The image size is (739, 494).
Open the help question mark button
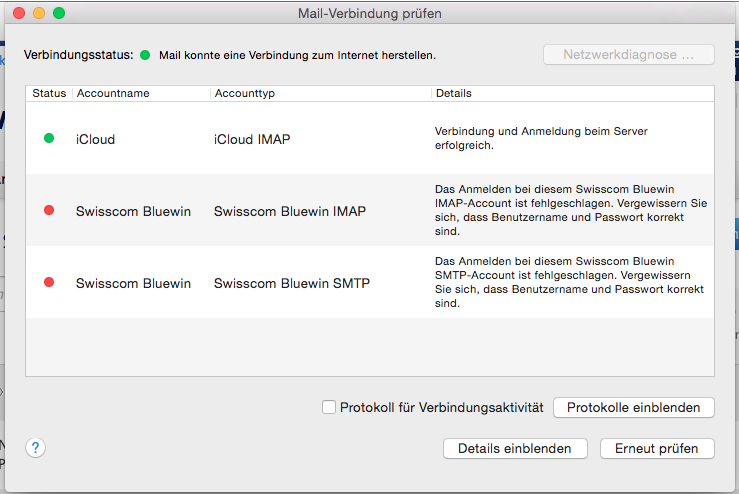(x=35, y=447)
